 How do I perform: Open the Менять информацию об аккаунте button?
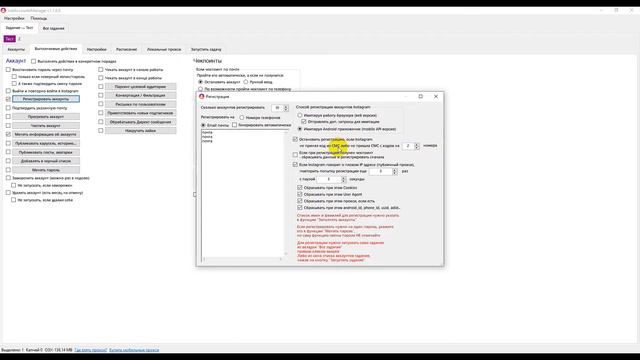46,134
